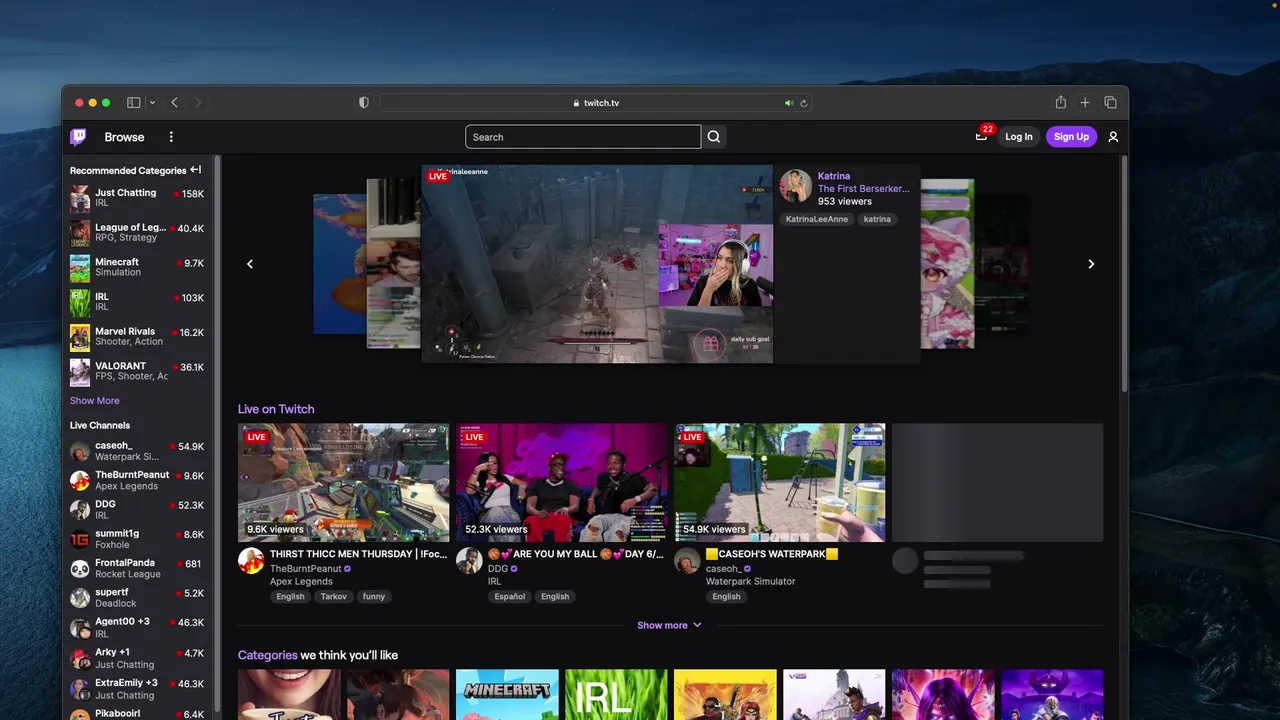Open caseoh_ live channel in sidebar
Viewport: 1280px width, 720px height.
(x=137, y=451)
